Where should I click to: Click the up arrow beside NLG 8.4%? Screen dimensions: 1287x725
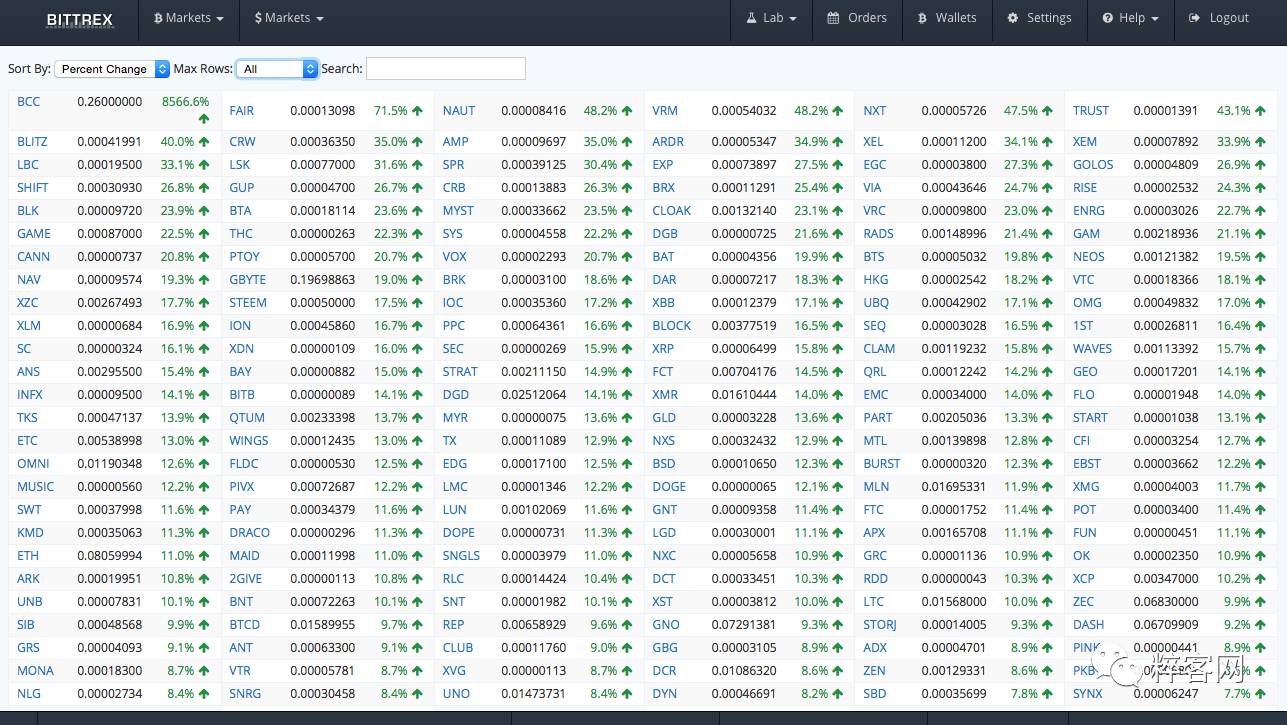point(204,694)
